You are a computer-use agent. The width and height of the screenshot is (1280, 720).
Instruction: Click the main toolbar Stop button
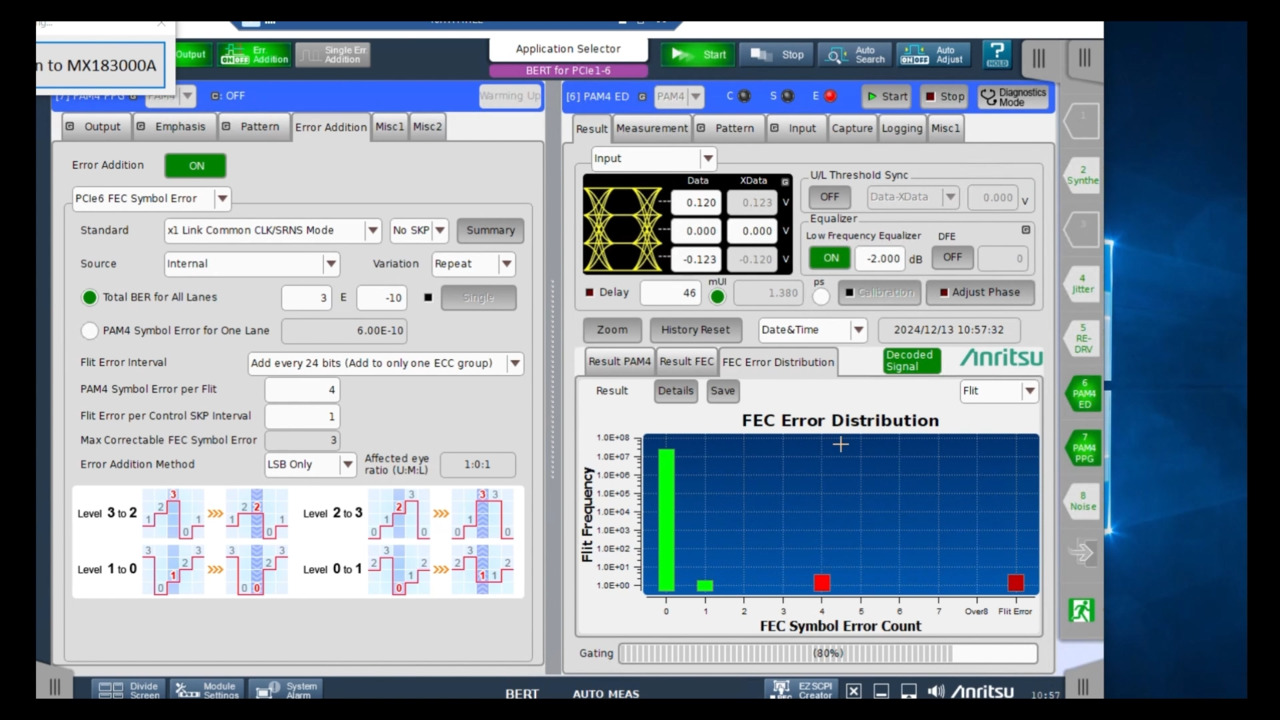point(777,55)
